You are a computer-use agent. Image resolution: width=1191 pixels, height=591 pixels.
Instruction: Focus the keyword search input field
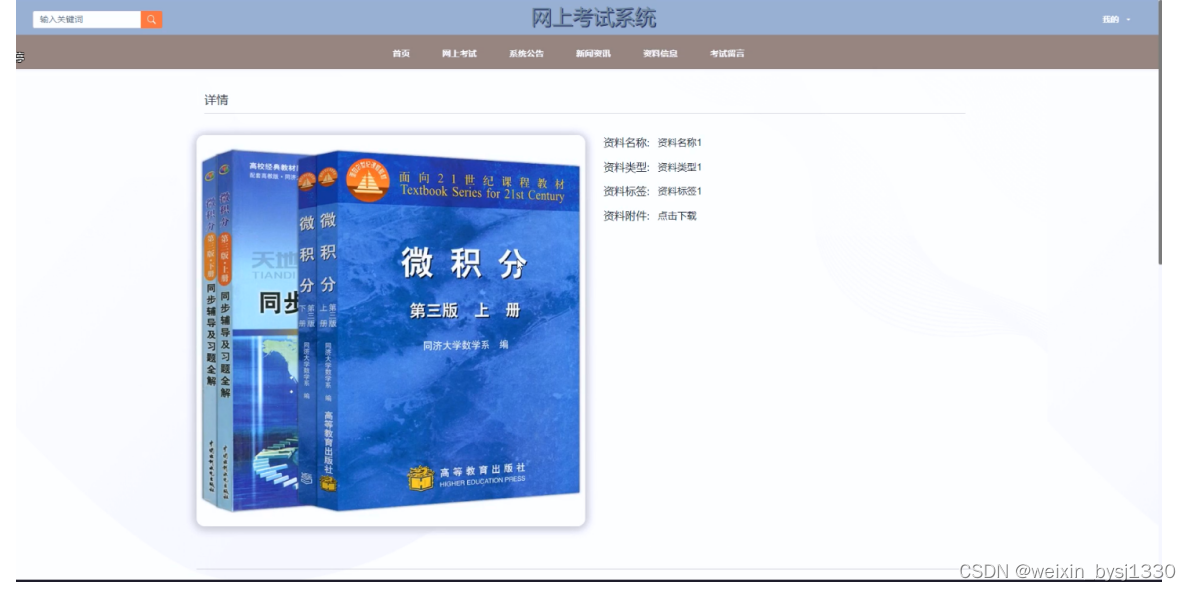[87, 19]
